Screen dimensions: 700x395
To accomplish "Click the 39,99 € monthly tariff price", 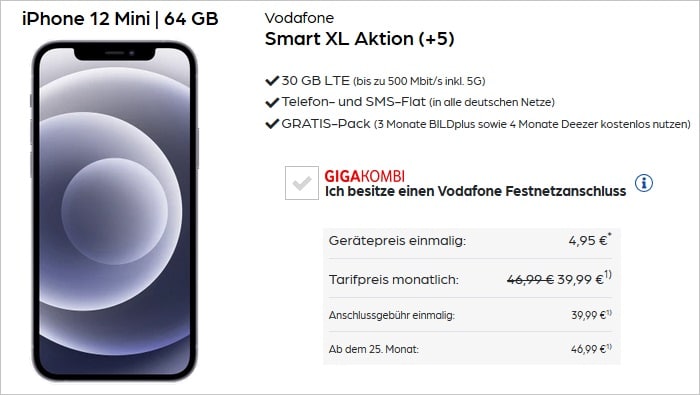I will [x=580, y=280].
